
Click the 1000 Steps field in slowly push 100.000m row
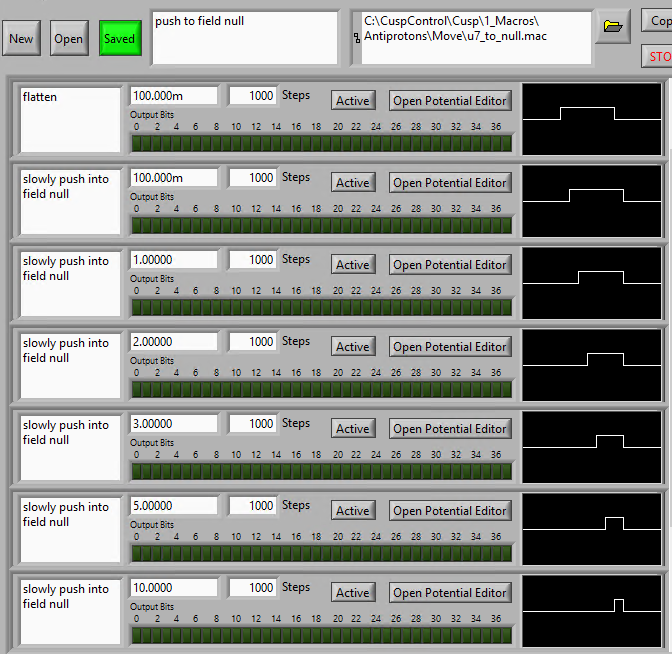pos(252,177)
